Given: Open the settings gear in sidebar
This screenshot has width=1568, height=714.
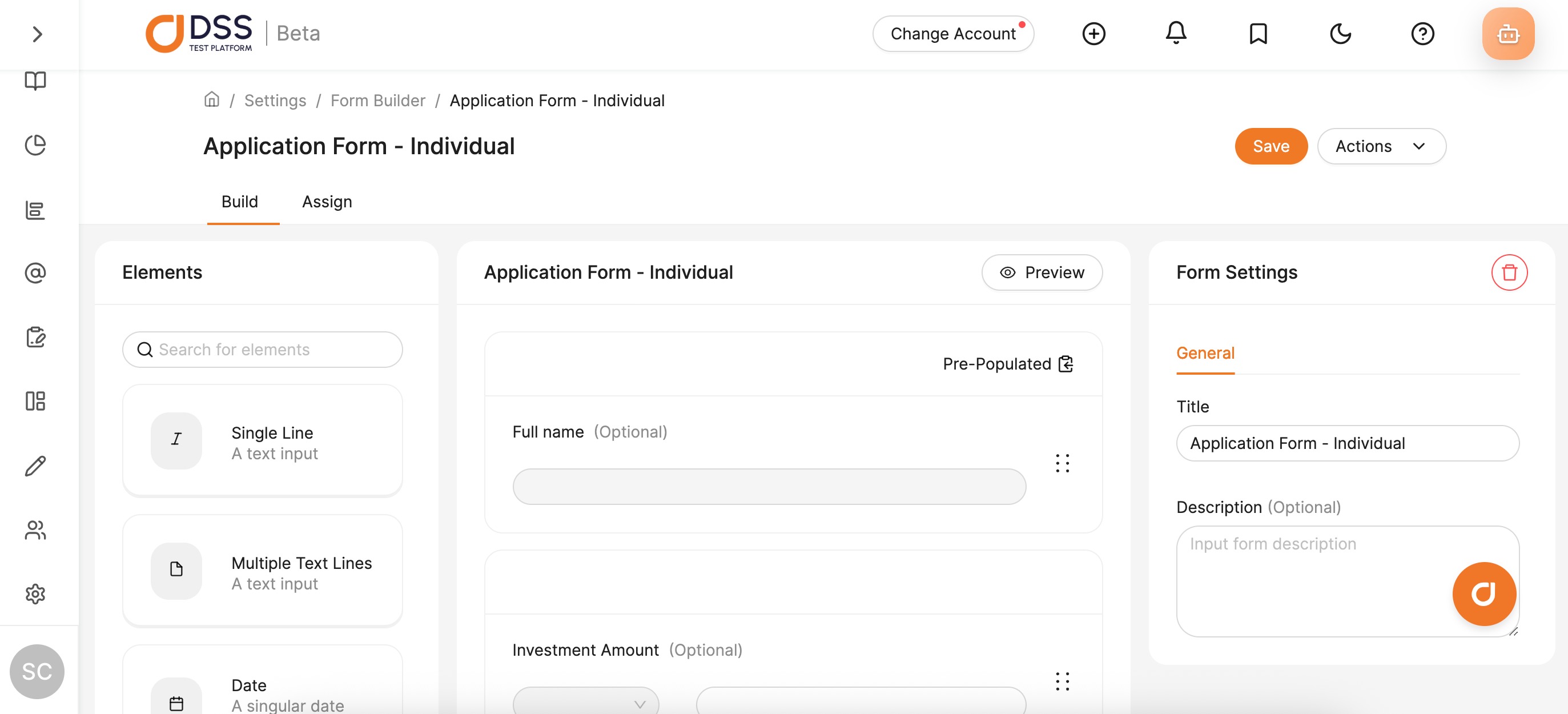Looking at the screenshot, I should tap(35, 593).
